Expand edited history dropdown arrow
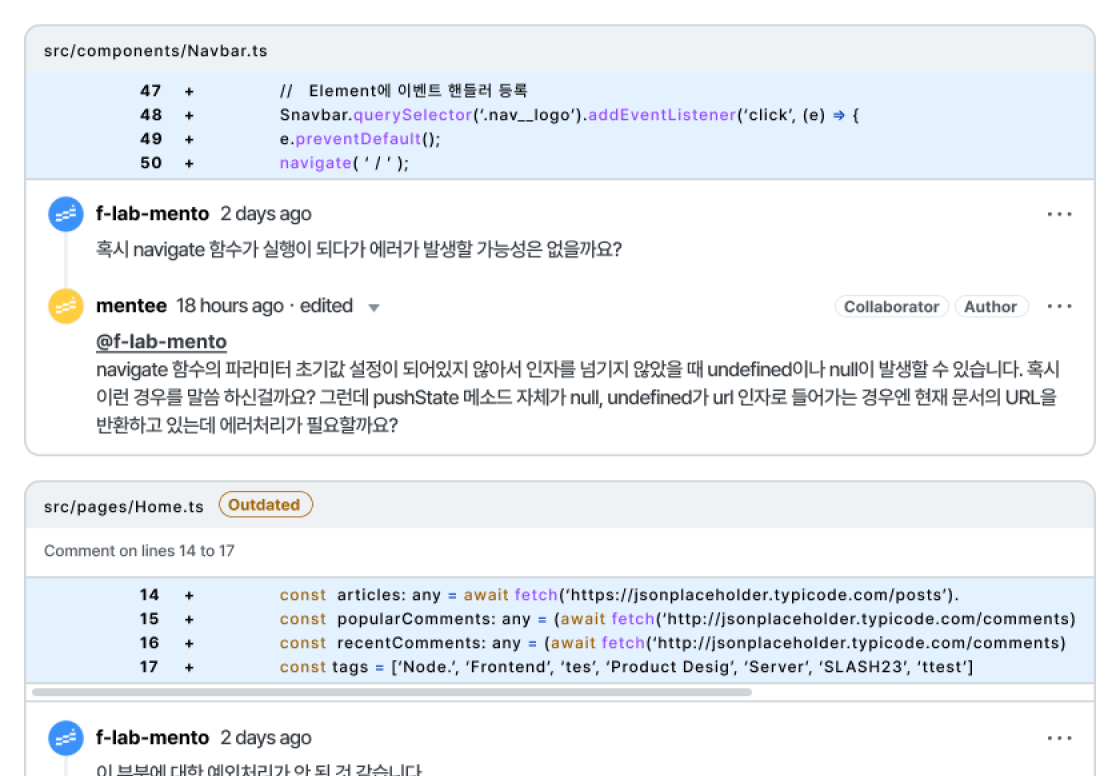This screenshot has height=776, width=1120. pos(374,308)
